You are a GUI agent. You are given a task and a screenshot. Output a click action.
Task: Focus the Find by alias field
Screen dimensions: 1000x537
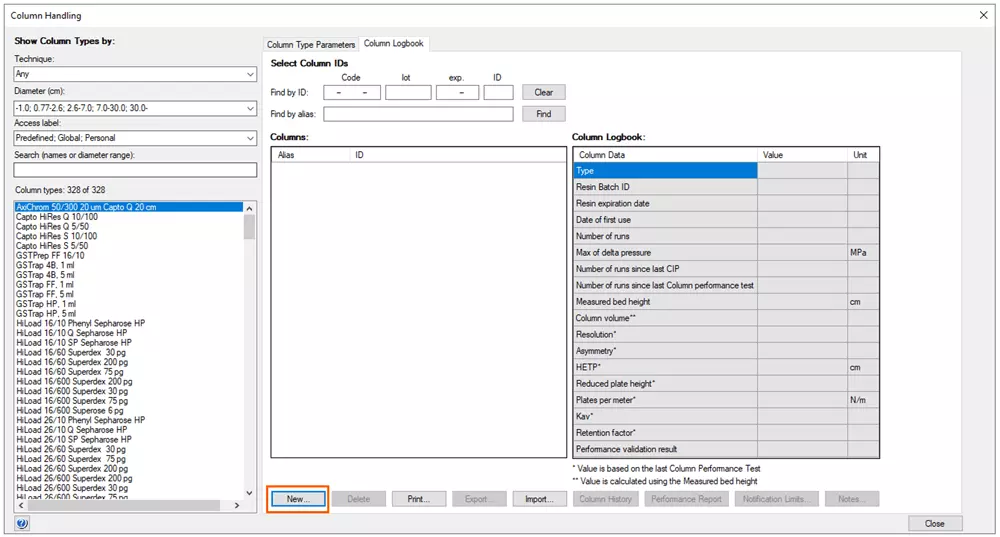pos(418,115)
